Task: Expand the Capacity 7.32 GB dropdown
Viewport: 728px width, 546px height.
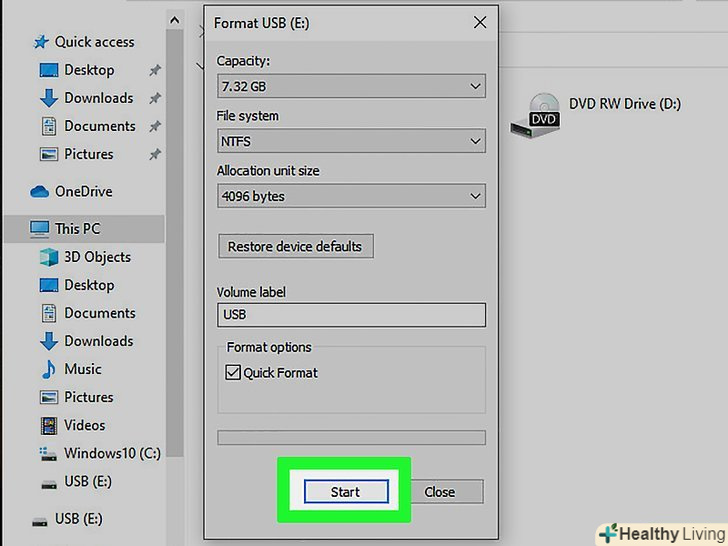Action: [351, 86]
